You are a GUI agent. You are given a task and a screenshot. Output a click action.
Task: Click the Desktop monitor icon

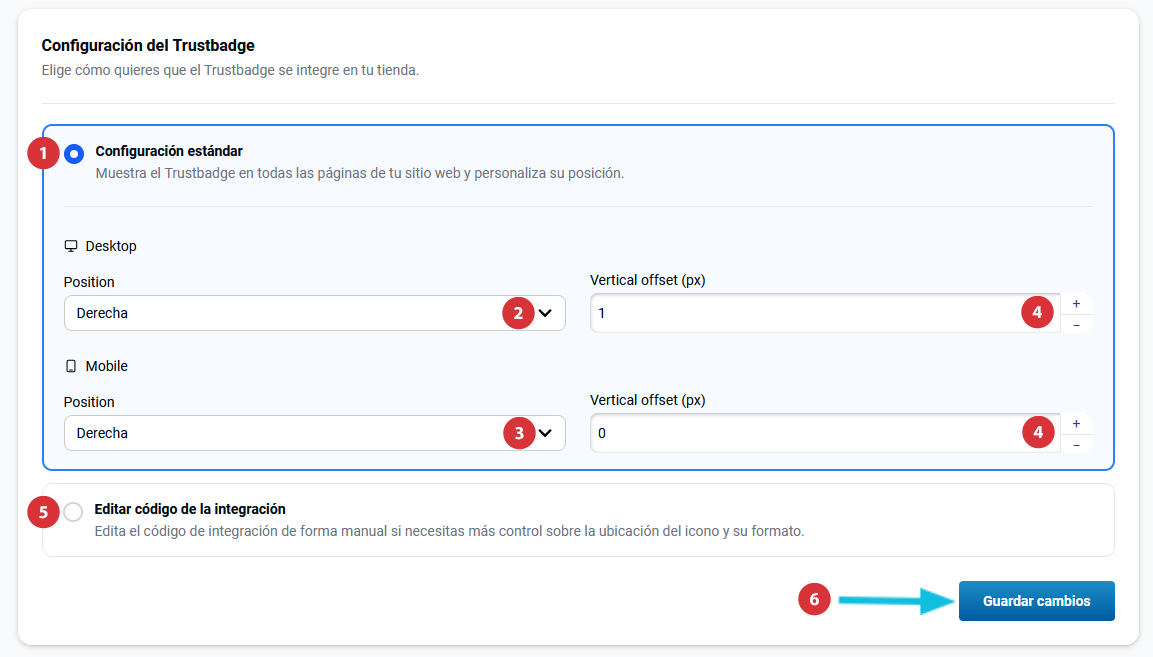click(x=71, y=246)
